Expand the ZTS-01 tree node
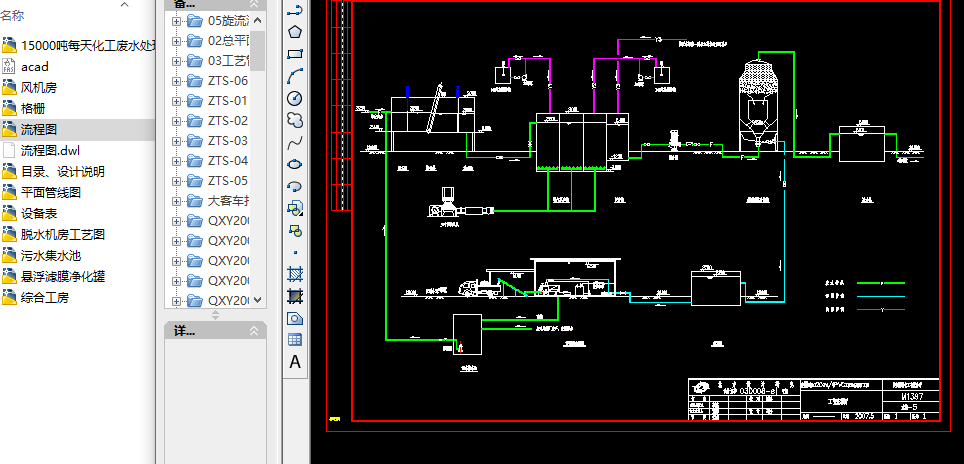This screenshot has height=464, width=964. click(x=176, y=101)
